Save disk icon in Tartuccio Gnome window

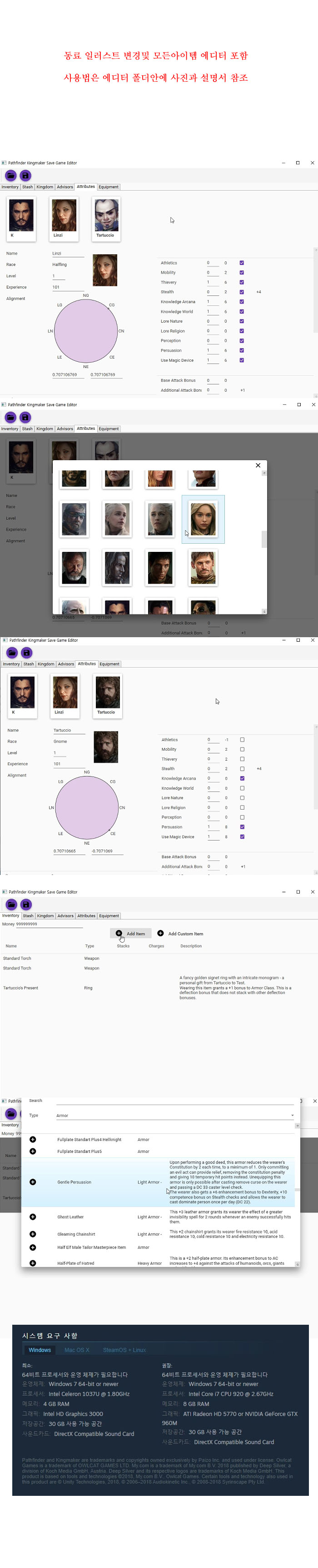[x=26, y=653]
